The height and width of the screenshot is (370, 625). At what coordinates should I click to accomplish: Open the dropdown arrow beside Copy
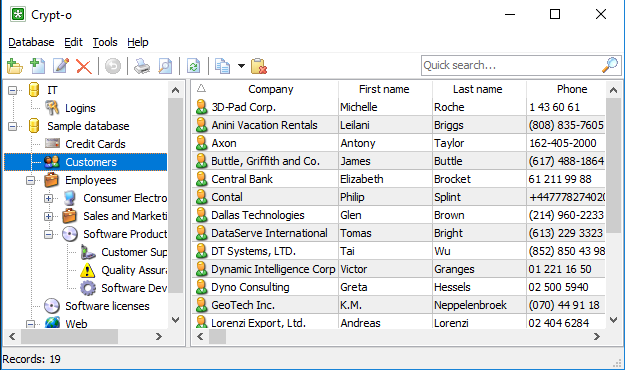pyautogui.click(x=241, y=66)
